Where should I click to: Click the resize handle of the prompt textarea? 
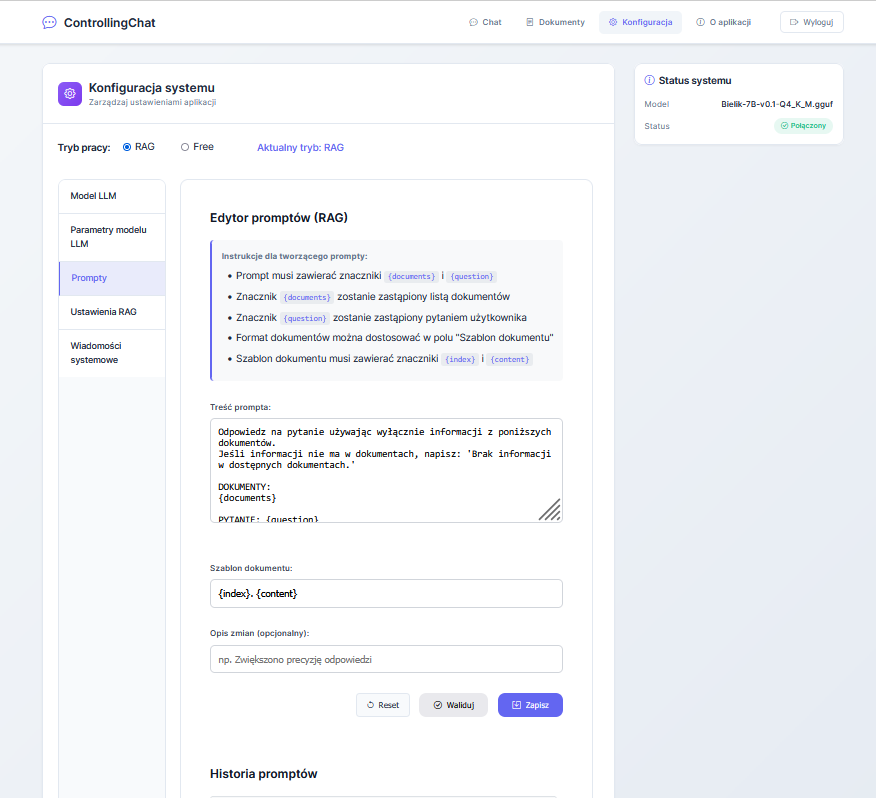point(551,510)
